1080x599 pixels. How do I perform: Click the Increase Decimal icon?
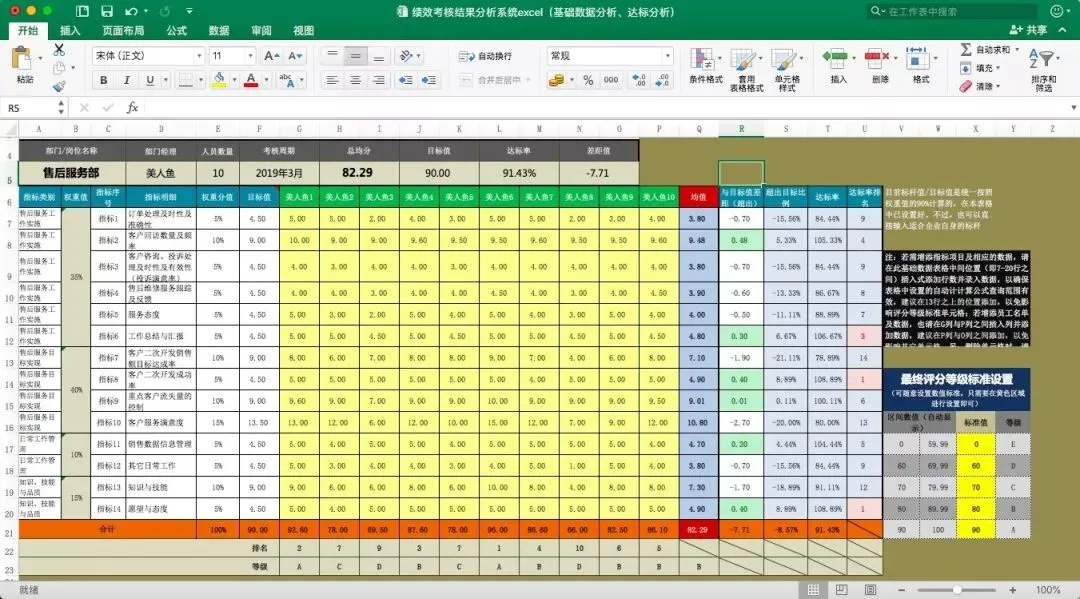638,81
